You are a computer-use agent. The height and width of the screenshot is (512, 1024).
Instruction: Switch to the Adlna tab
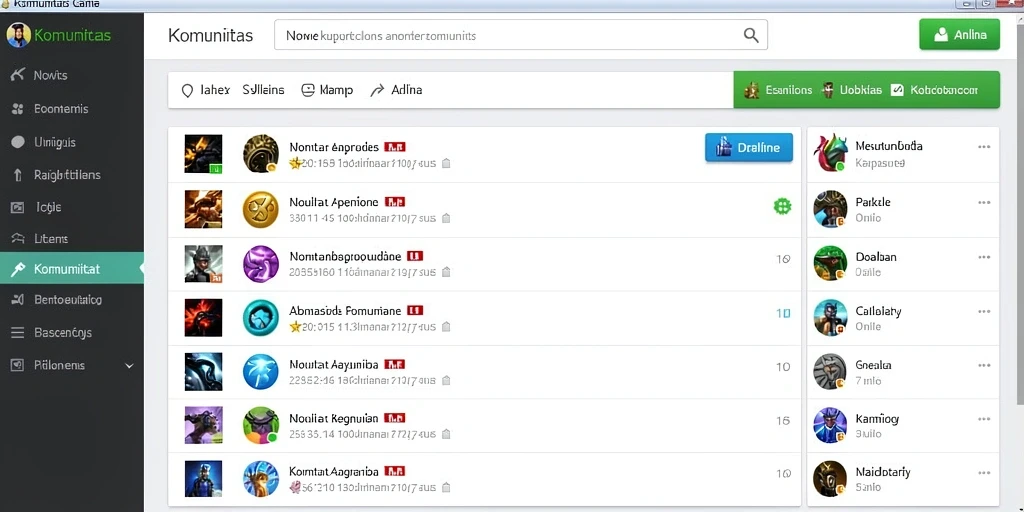tap(396, 90)
